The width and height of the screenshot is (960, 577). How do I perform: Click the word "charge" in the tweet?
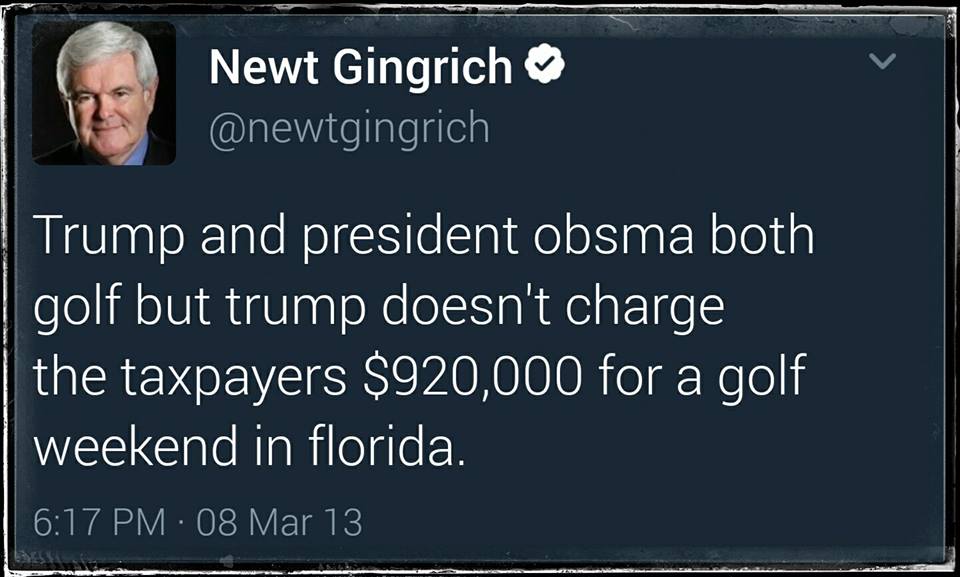[645, 308]
